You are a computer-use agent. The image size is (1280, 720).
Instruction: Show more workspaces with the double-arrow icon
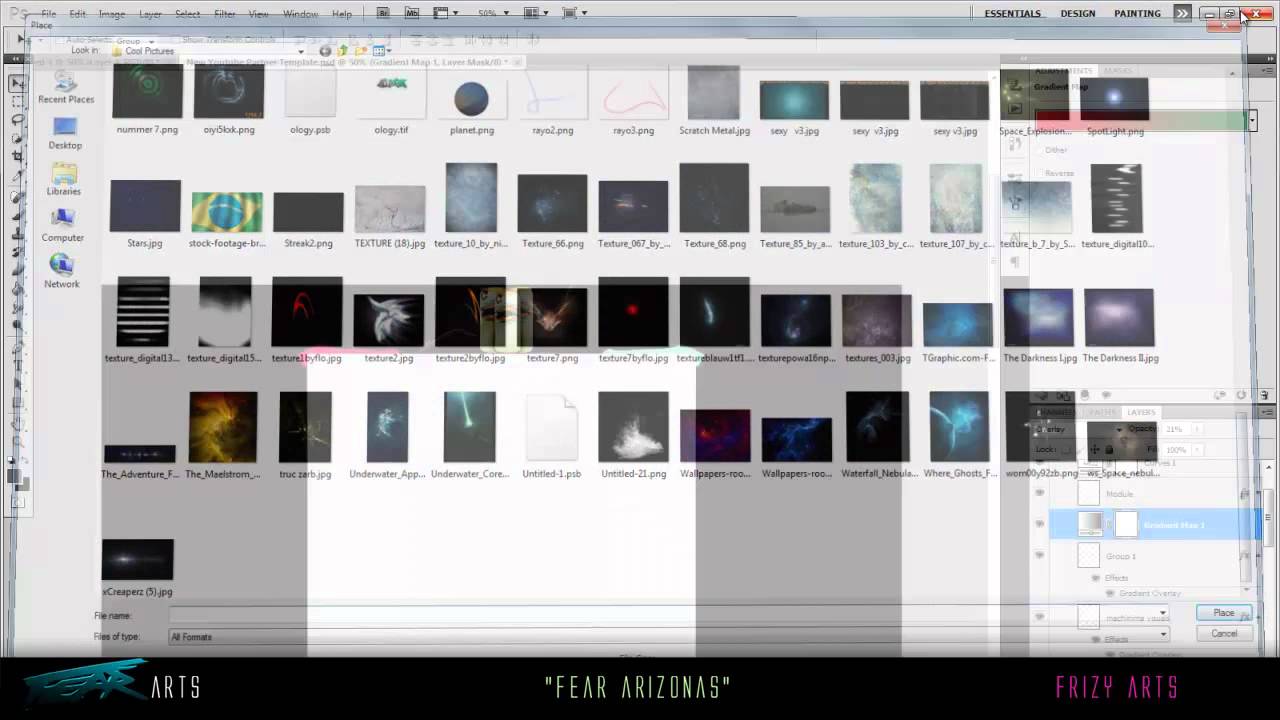[x=1182, y=13]
